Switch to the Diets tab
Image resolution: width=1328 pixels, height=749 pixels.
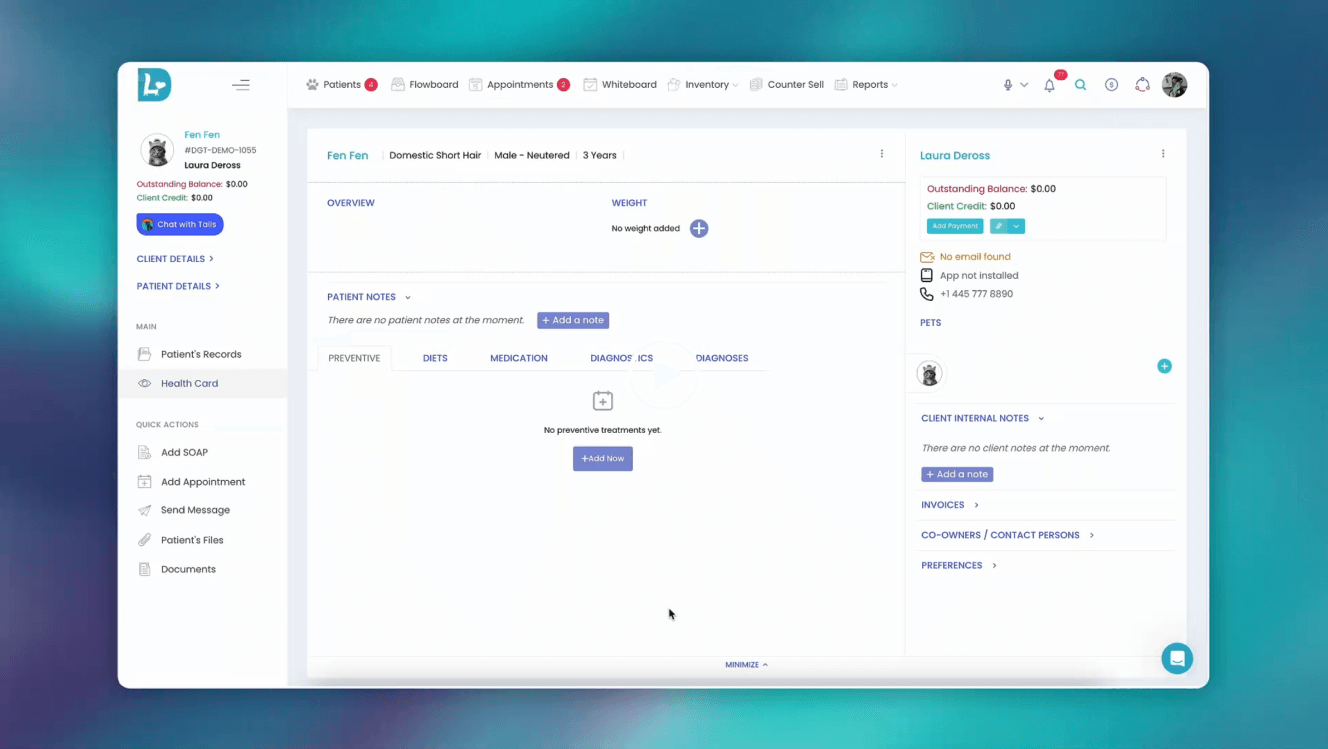tap(435, 357)
